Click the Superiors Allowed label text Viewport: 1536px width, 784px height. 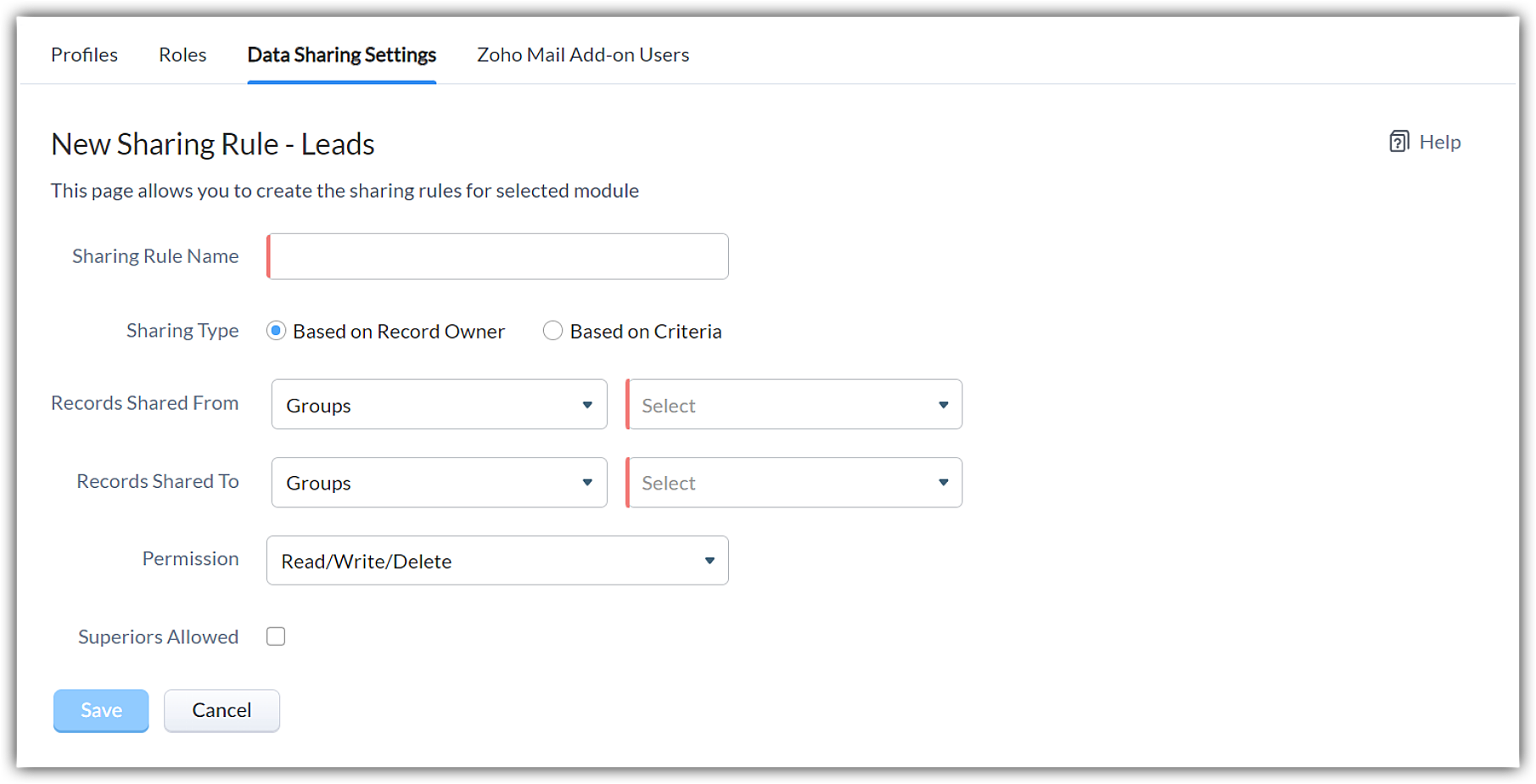(158, 637)
